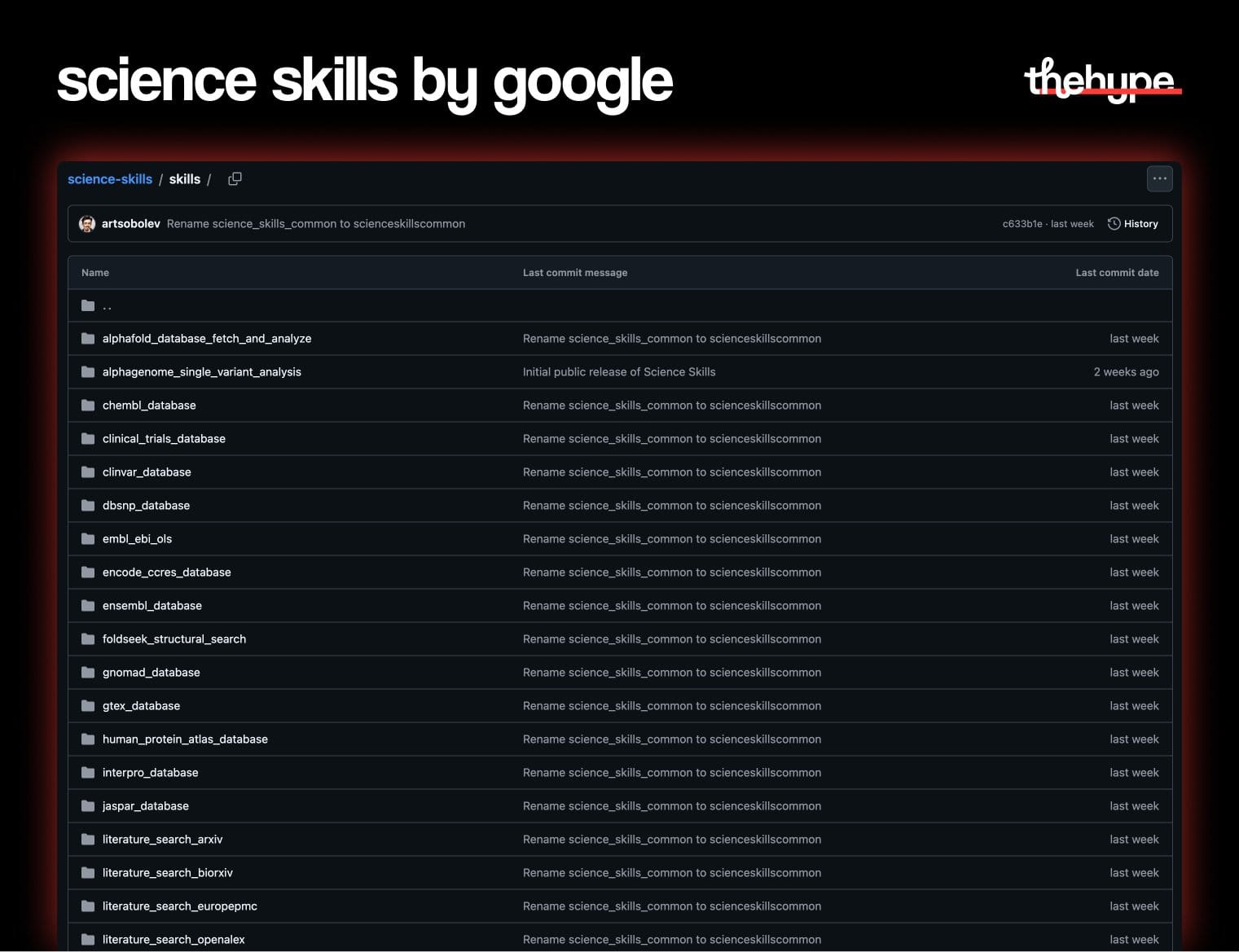Click folder icon for foldseek_structural_search
Screen dimensions: 1239x952
point(88,639)
